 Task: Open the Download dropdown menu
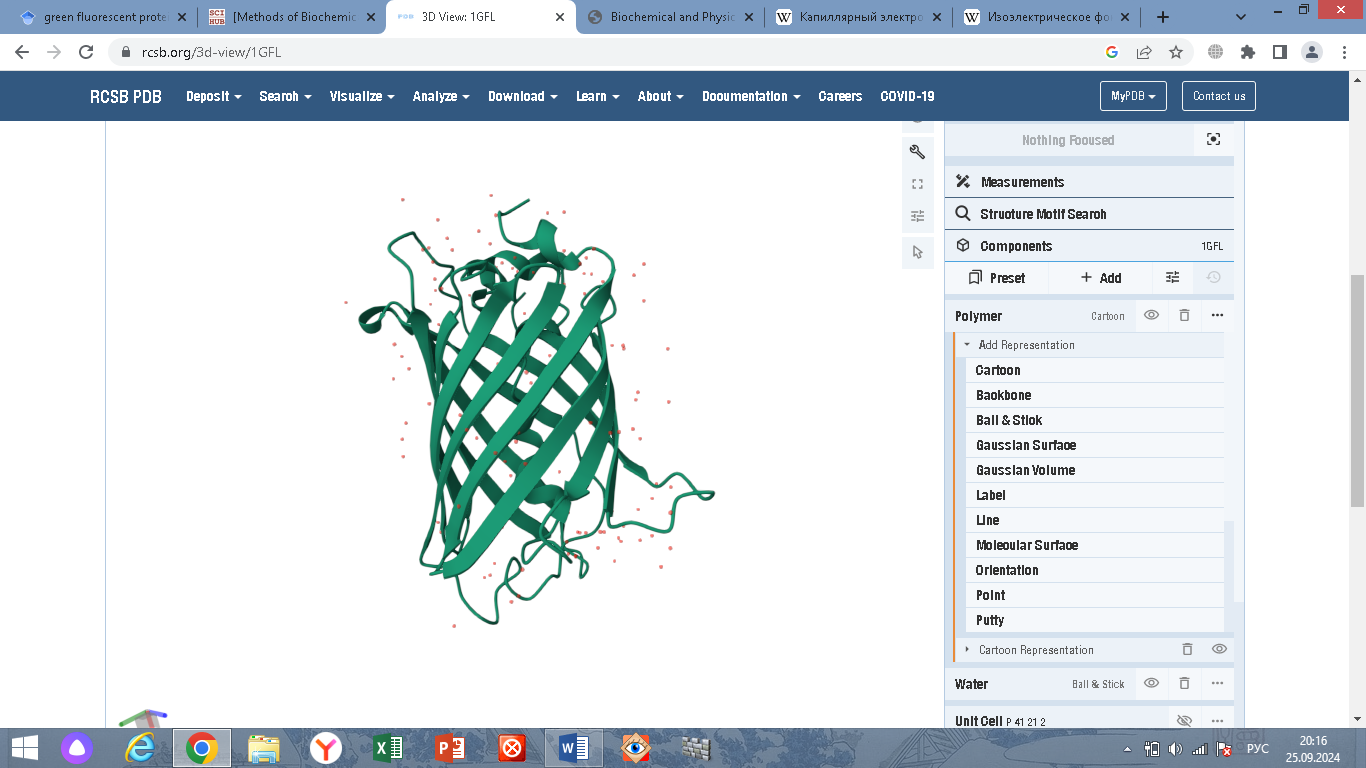pos(522,96)
